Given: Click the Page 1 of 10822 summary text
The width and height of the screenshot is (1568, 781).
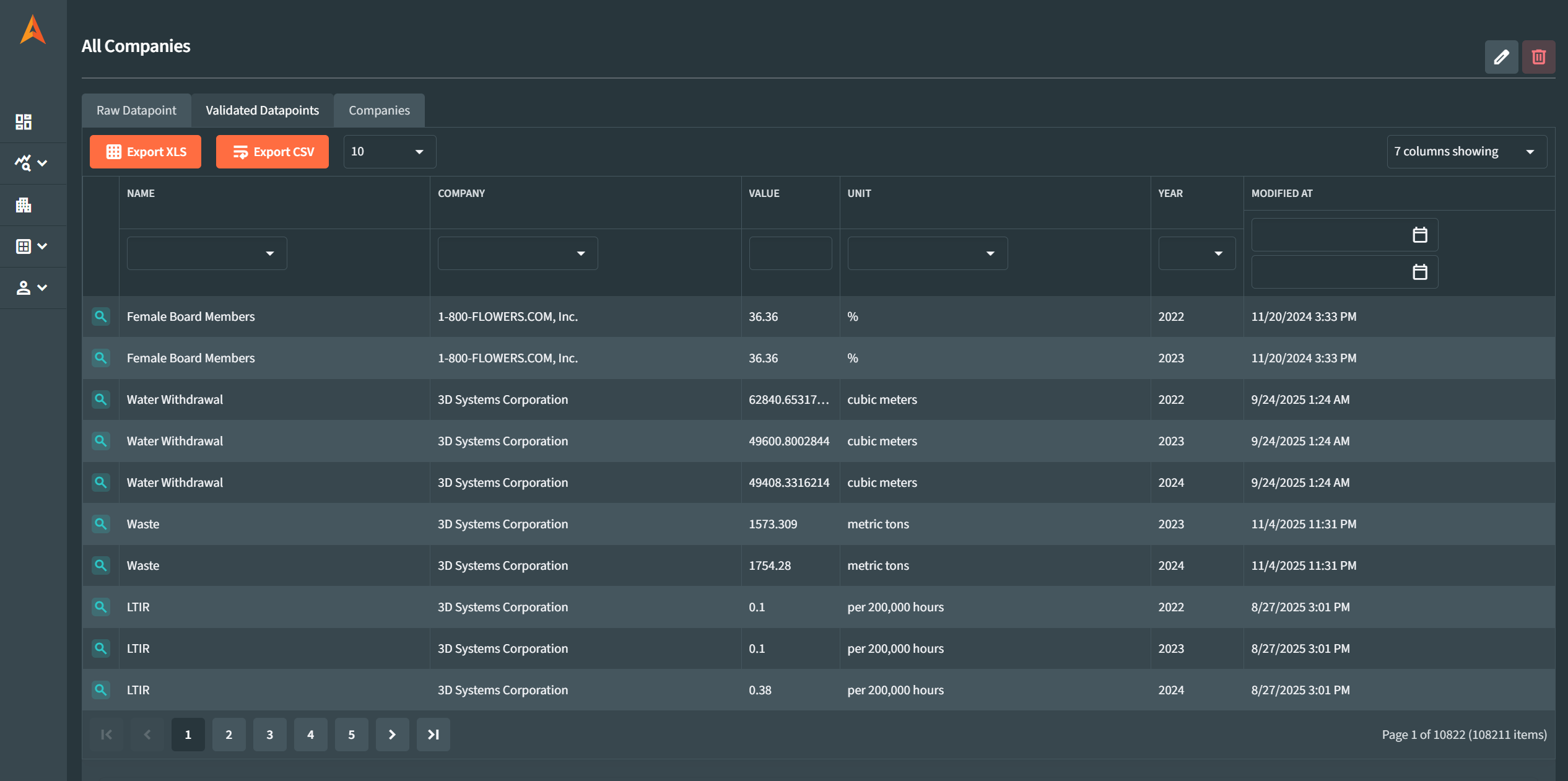Looking at the screenshot, I should [1464, 735].
